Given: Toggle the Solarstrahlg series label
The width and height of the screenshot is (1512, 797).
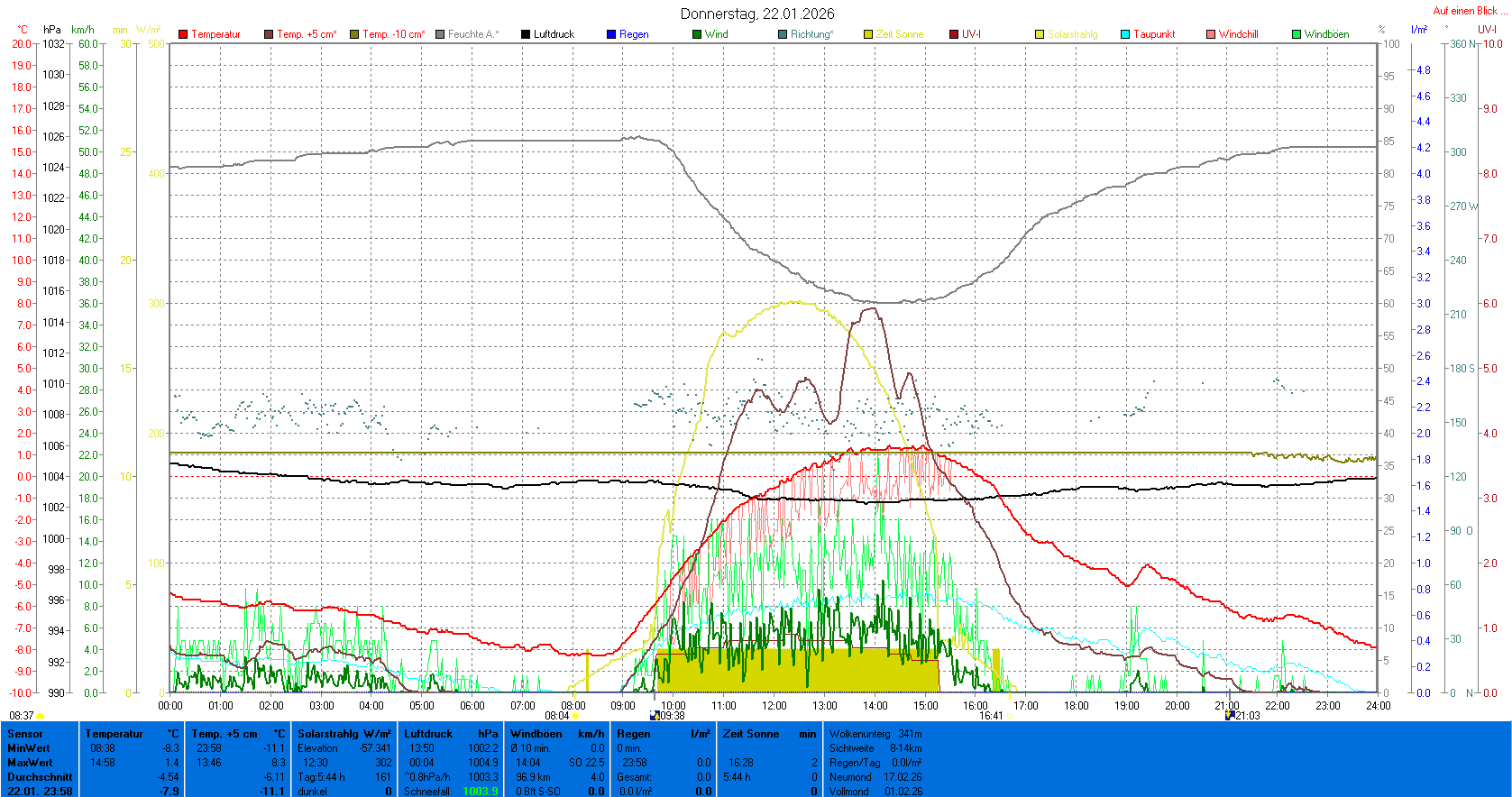Looking at the screenshot, I should pos(1072,34).
